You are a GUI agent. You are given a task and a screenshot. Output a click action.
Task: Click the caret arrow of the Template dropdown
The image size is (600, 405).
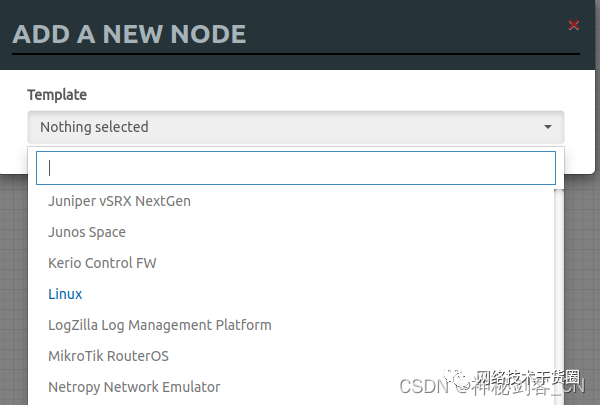[x=548, y=127]
